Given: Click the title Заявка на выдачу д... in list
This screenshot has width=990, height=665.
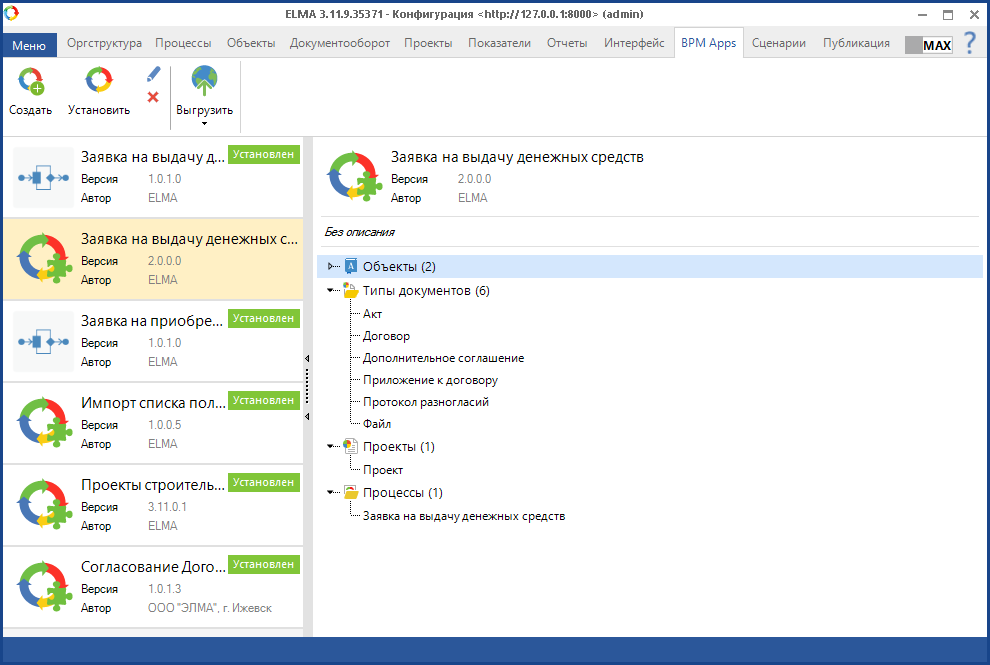Looking at the screenshot, I should point(153,157).
